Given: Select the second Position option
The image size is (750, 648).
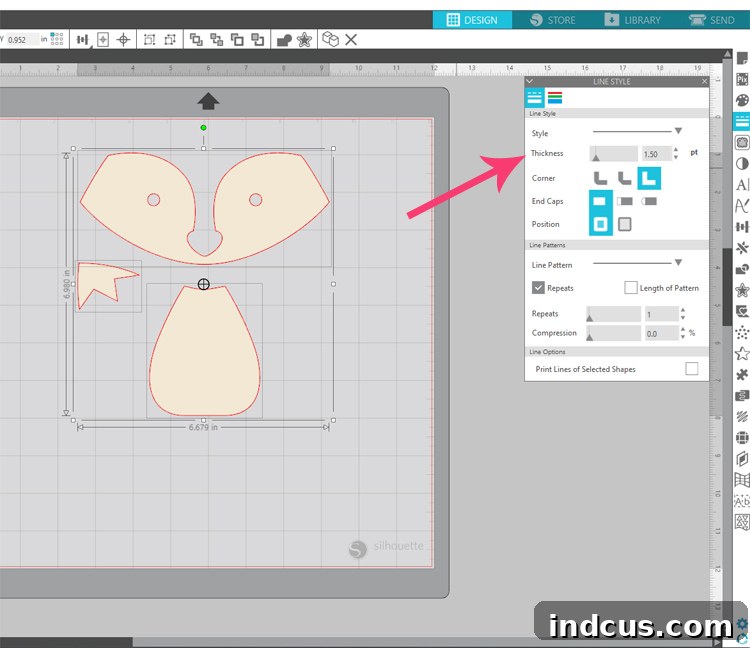Looking at the screenshot, I should 625,224.
